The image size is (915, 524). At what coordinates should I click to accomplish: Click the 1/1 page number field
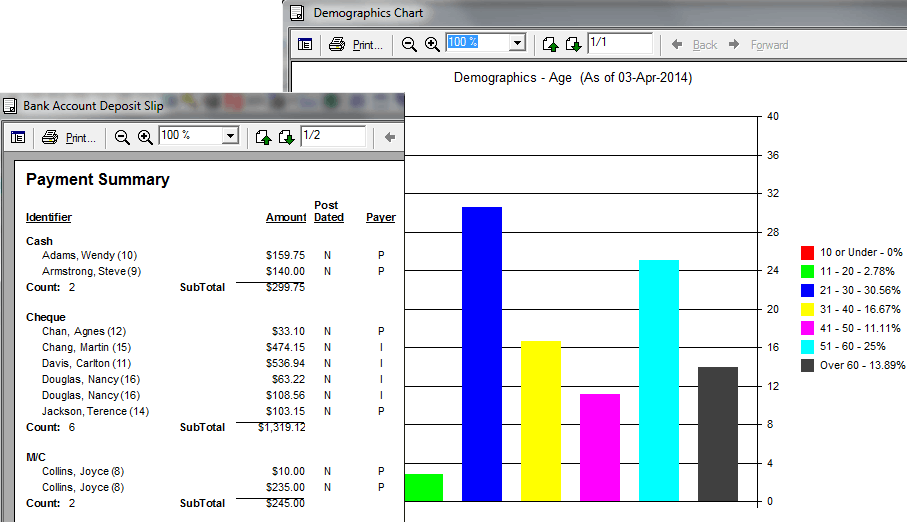(620, 43)
